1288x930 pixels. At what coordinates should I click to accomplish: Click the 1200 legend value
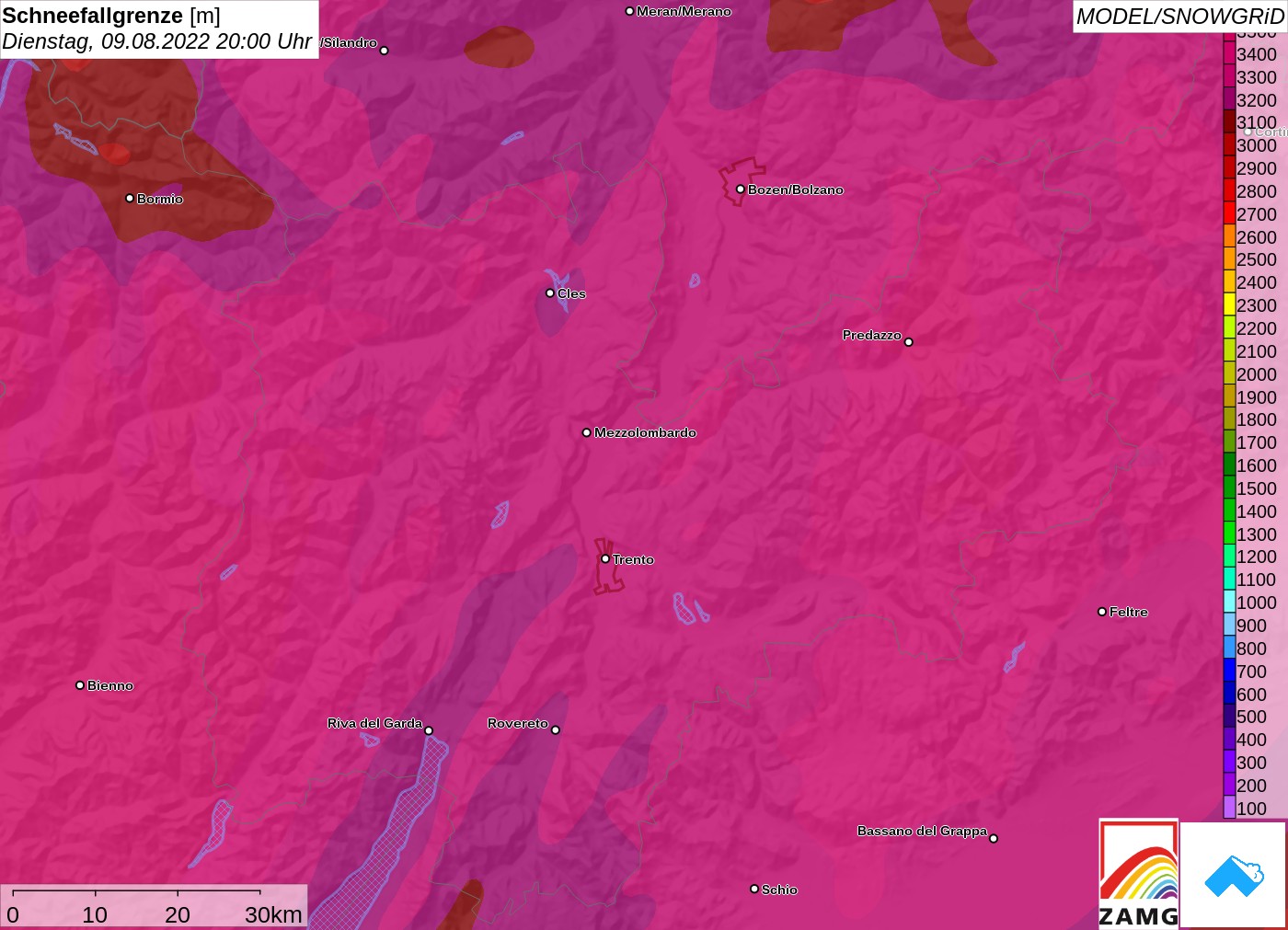[x=1257, y=557]
